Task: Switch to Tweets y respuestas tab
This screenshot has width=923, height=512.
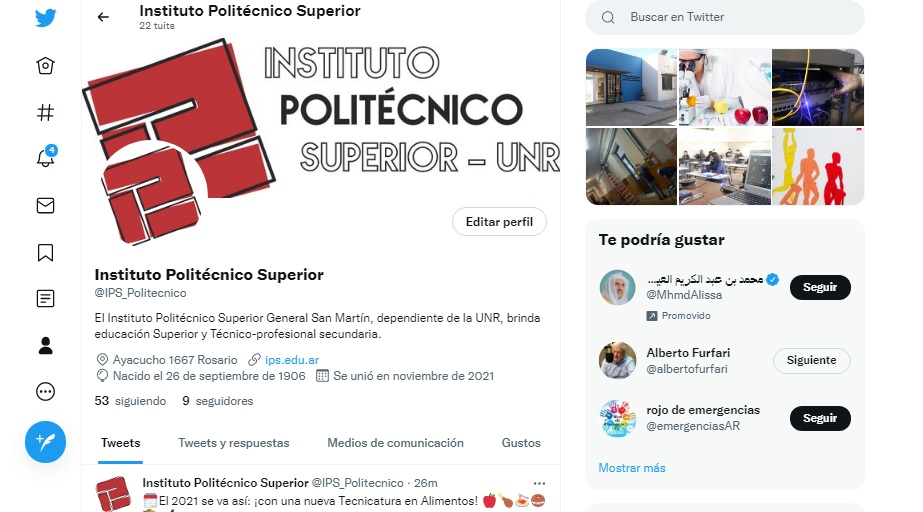Action: coord(234,443)
